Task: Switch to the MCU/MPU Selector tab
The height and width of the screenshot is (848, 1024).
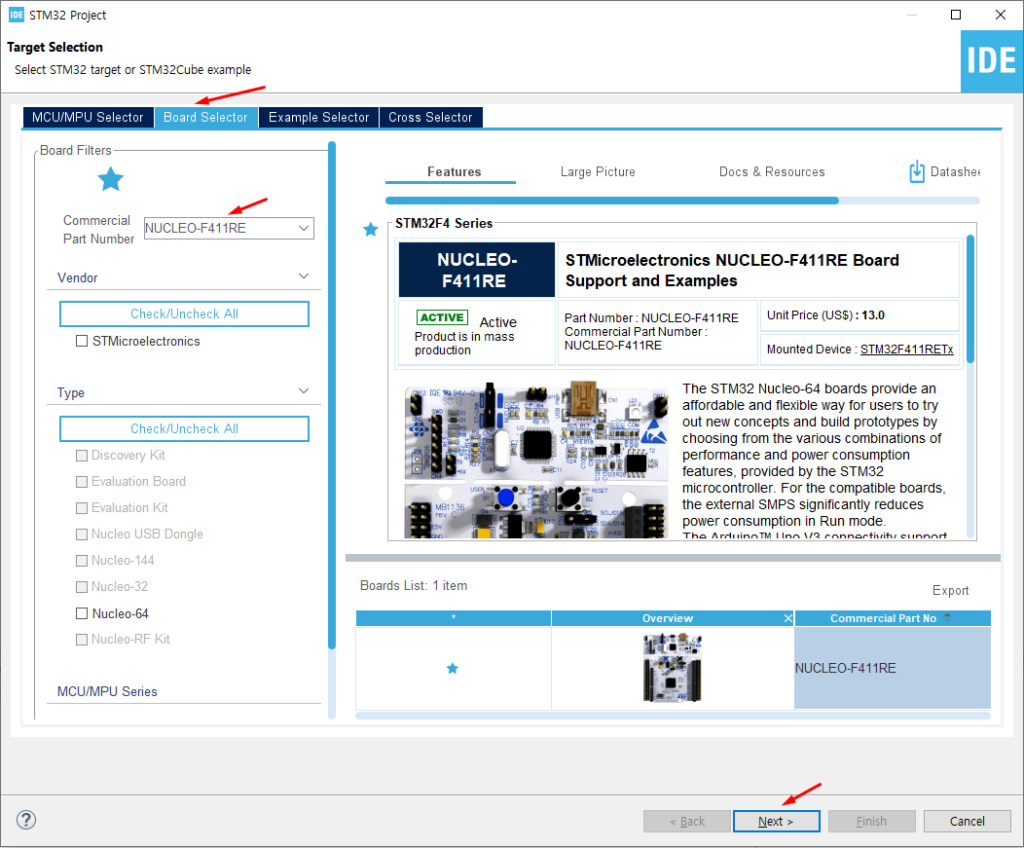Action: [x=88, y=117]
